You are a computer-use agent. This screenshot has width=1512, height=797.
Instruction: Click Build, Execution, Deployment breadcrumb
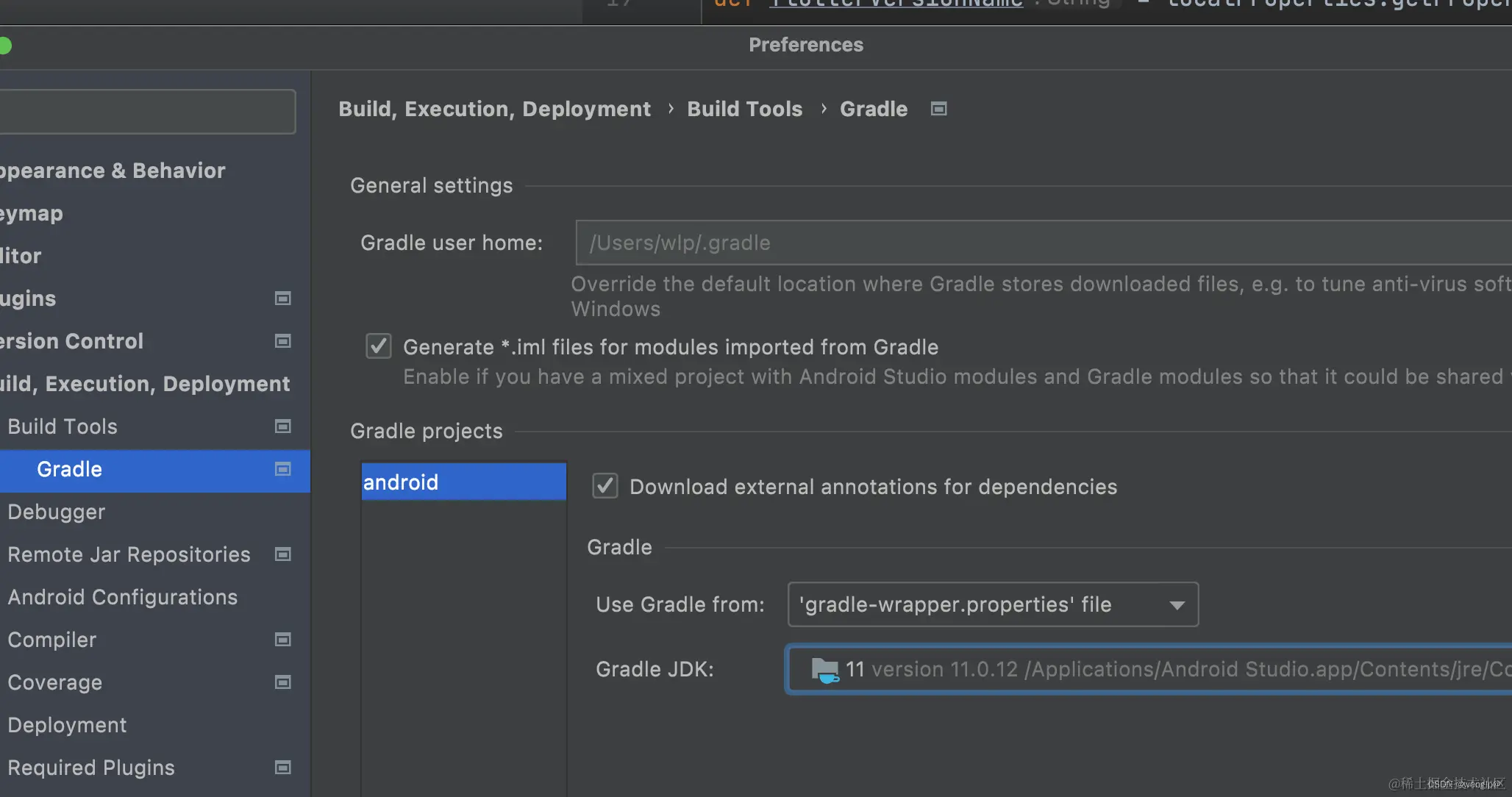tap(494, 109)
